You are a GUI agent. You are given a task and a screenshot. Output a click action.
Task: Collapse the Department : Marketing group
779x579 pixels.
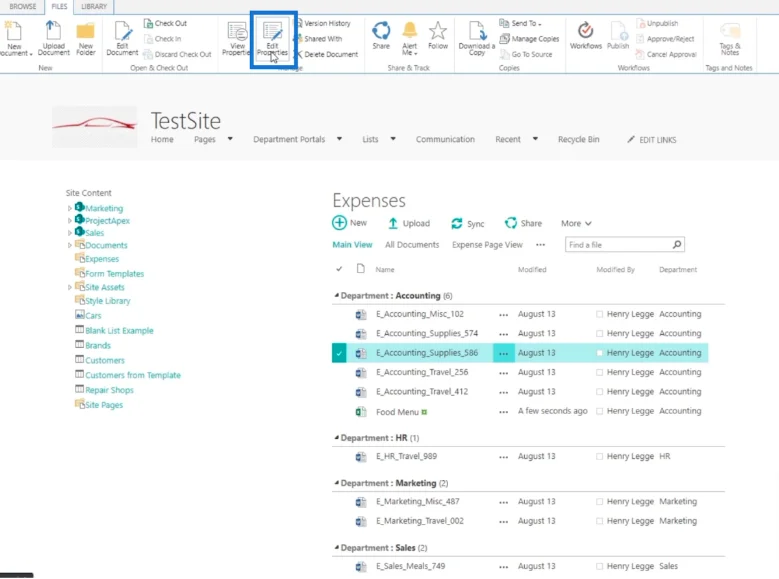(x=336, y=483)
